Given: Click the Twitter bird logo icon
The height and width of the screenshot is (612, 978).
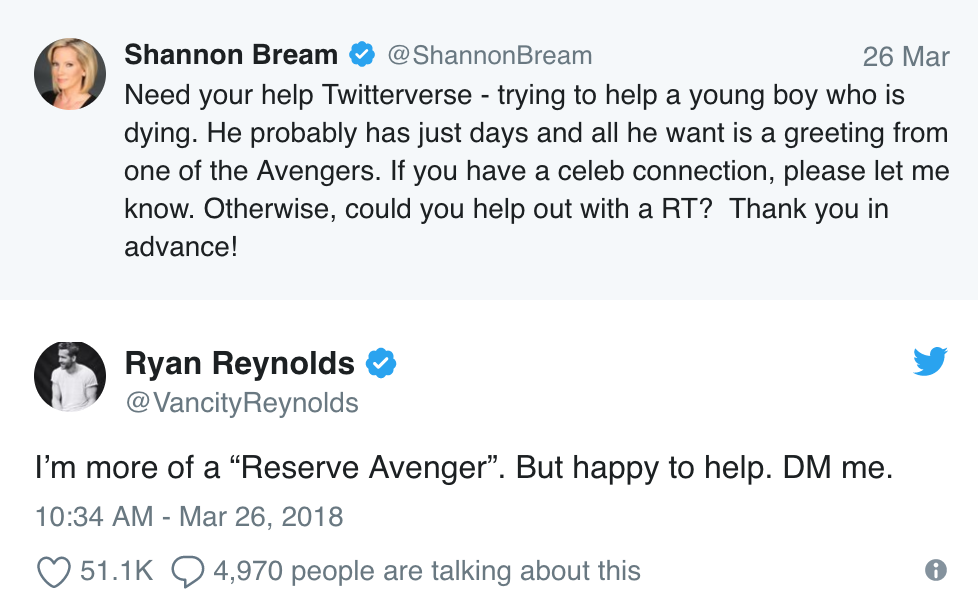Looking at the screenshot, I should (x=929, y=362).
